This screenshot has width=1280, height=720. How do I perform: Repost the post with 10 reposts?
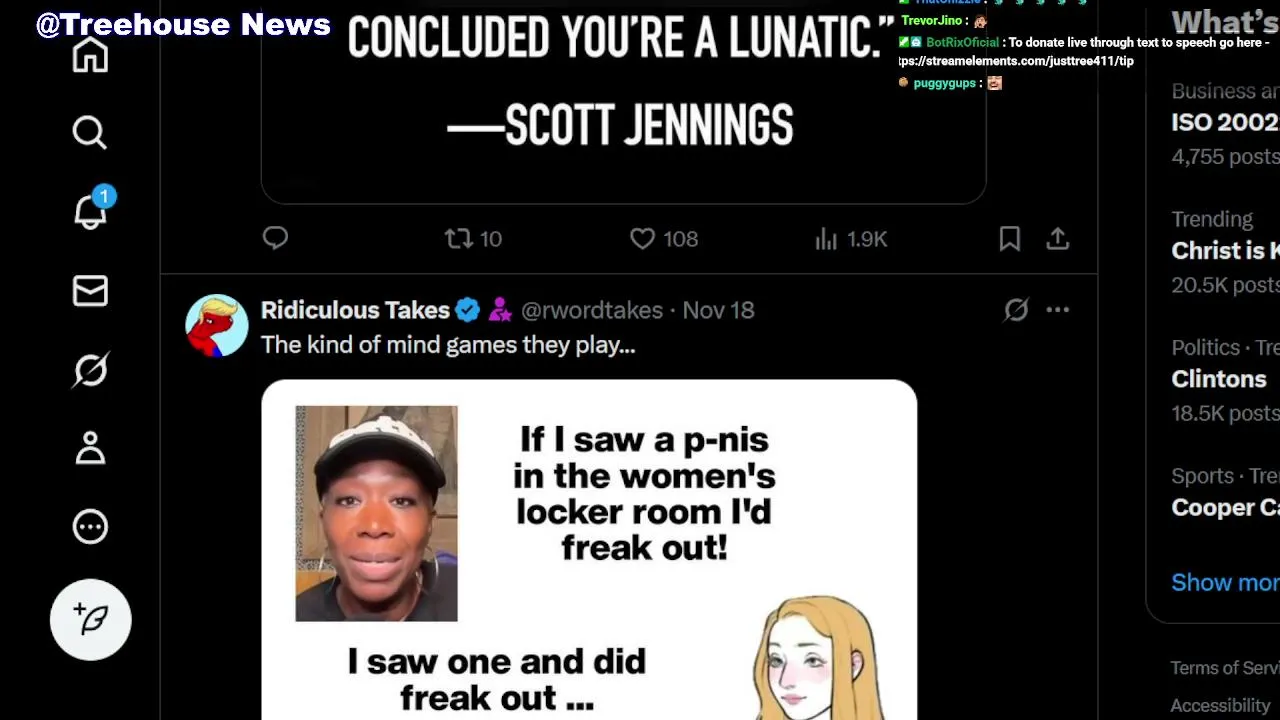pos(473,238)
